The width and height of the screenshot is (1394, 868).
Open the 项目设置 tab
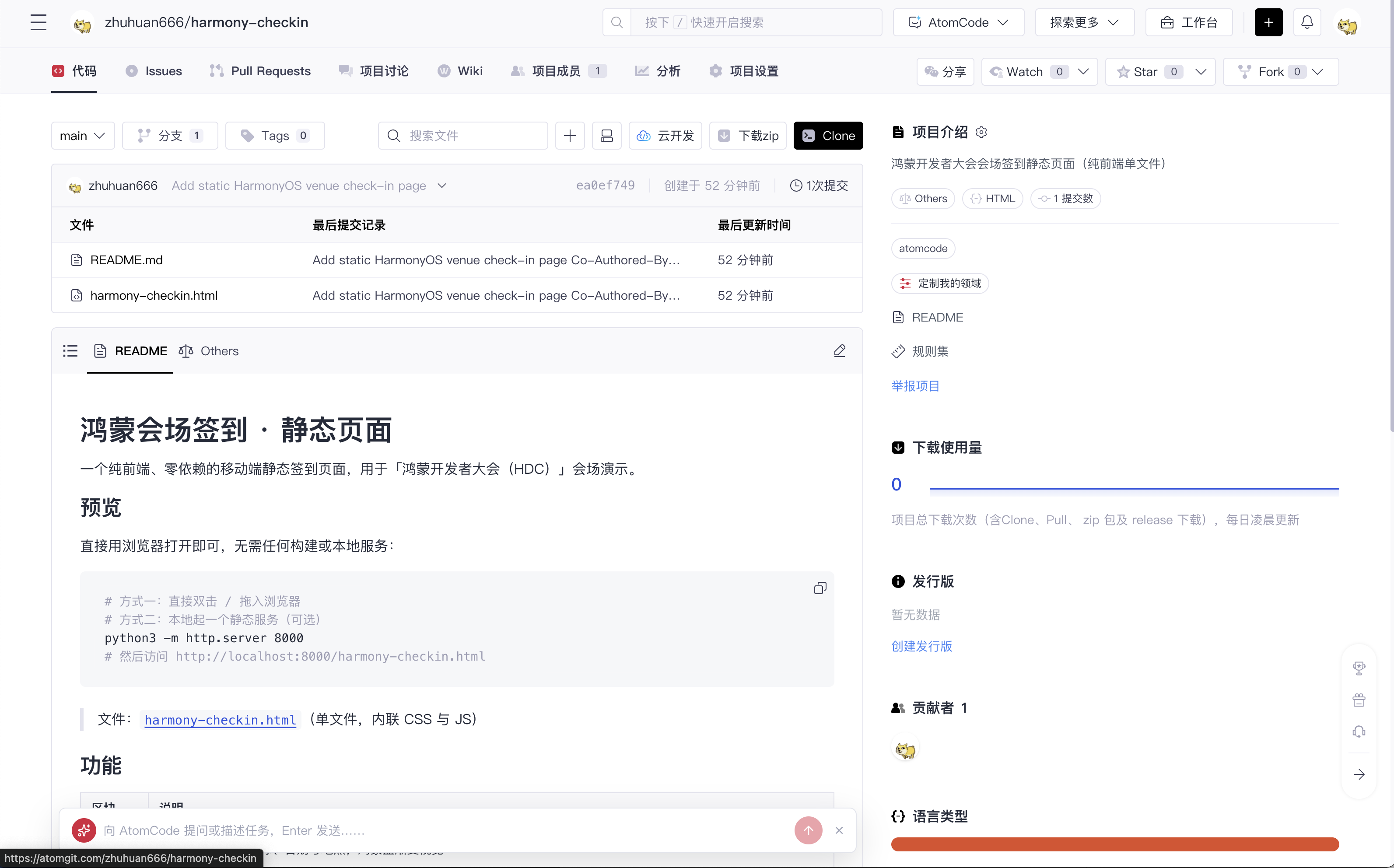pos(743,70)
